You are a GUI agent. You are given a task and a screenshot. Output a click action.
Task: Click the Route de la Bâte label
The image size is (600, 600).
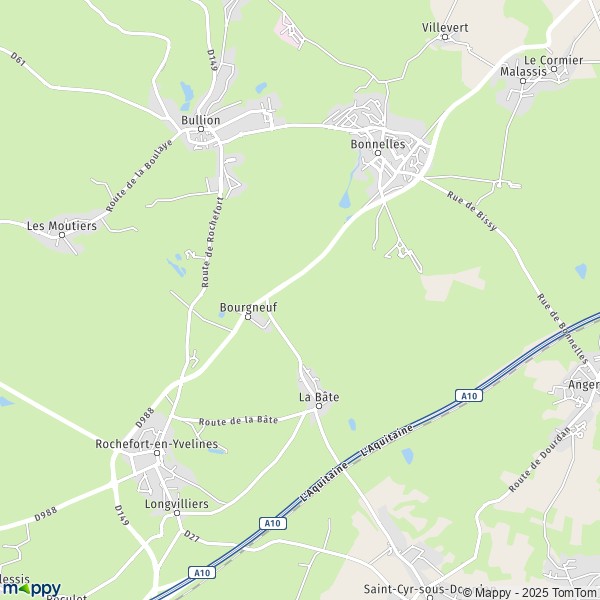pos(238,421)
